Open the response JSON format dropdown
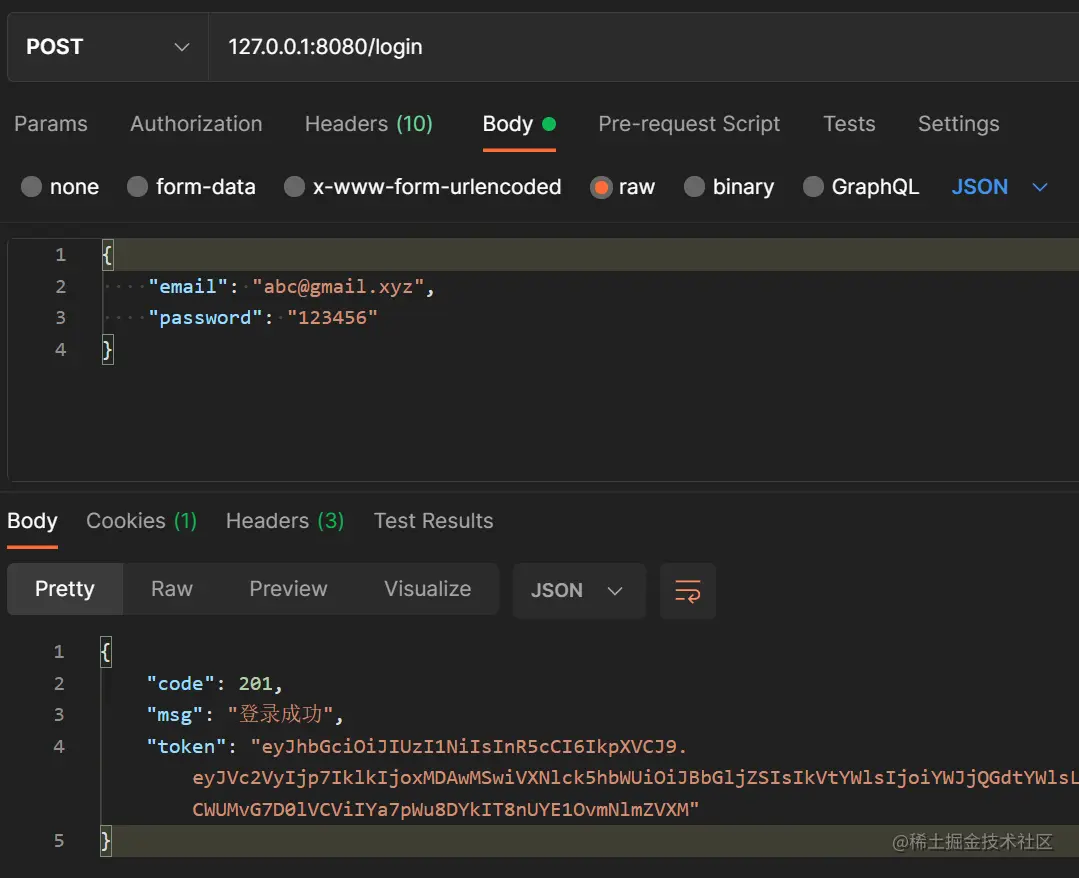 pos(579,590)
